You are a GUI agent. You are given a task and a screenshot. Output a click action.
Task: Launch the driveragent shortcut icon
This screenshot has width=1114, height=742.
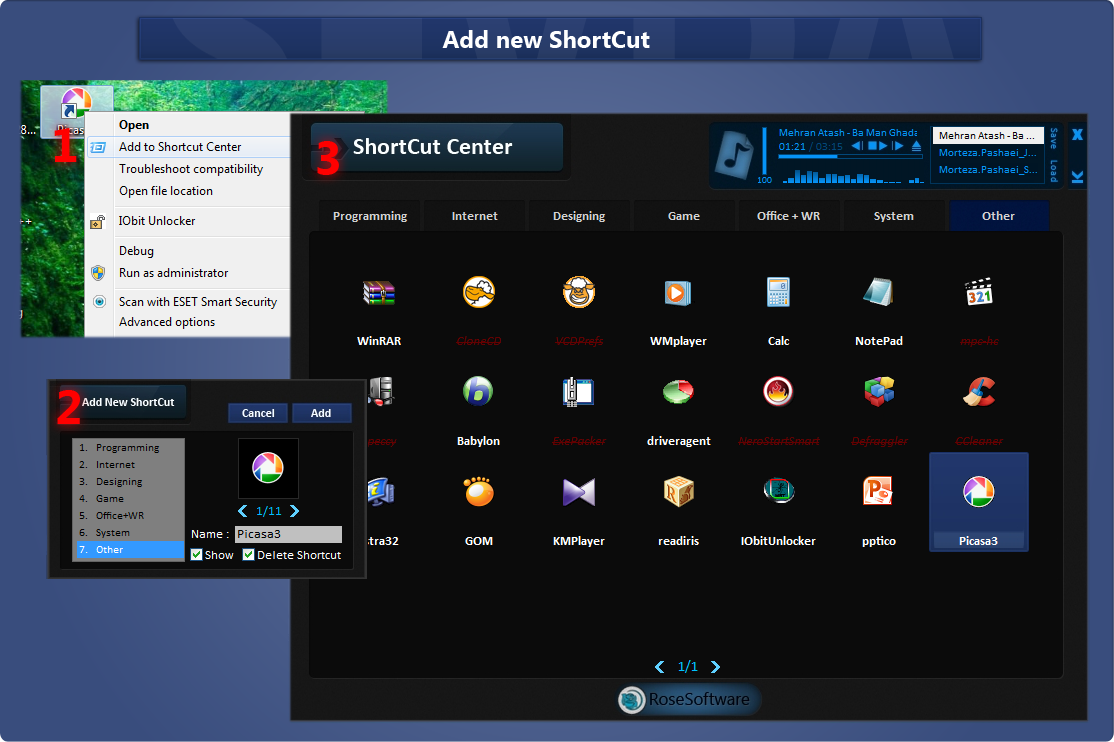click(678, 392)
